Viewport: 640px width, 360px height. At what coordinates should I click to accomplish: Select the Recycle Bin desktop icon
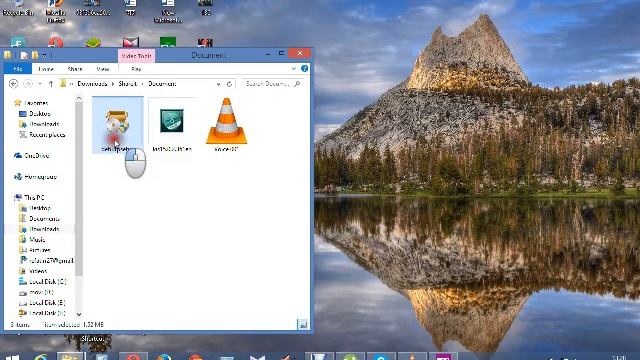(18, 8)
